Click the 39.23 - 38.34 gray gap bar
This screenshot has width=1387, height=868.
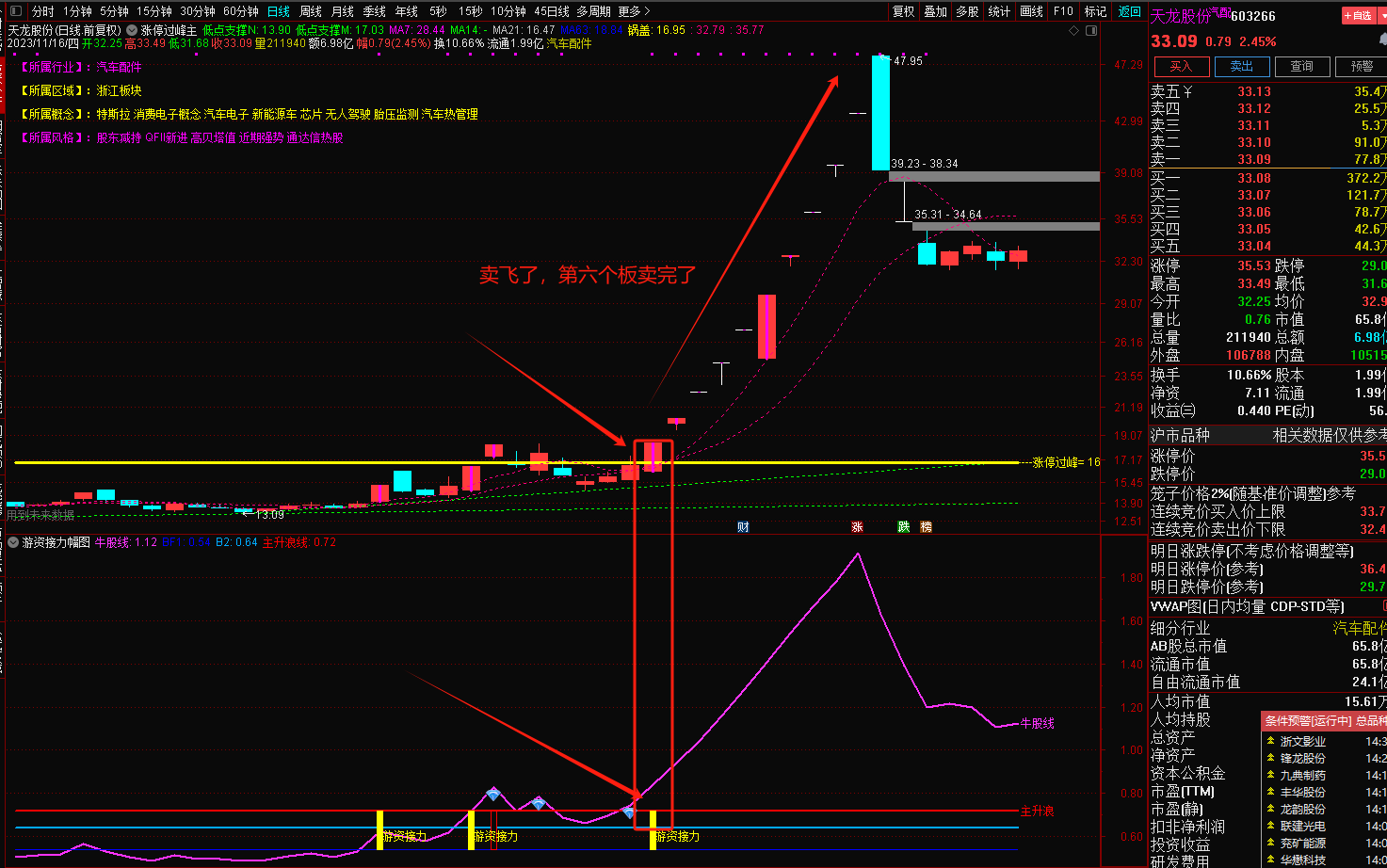click(x=994, y=176)
